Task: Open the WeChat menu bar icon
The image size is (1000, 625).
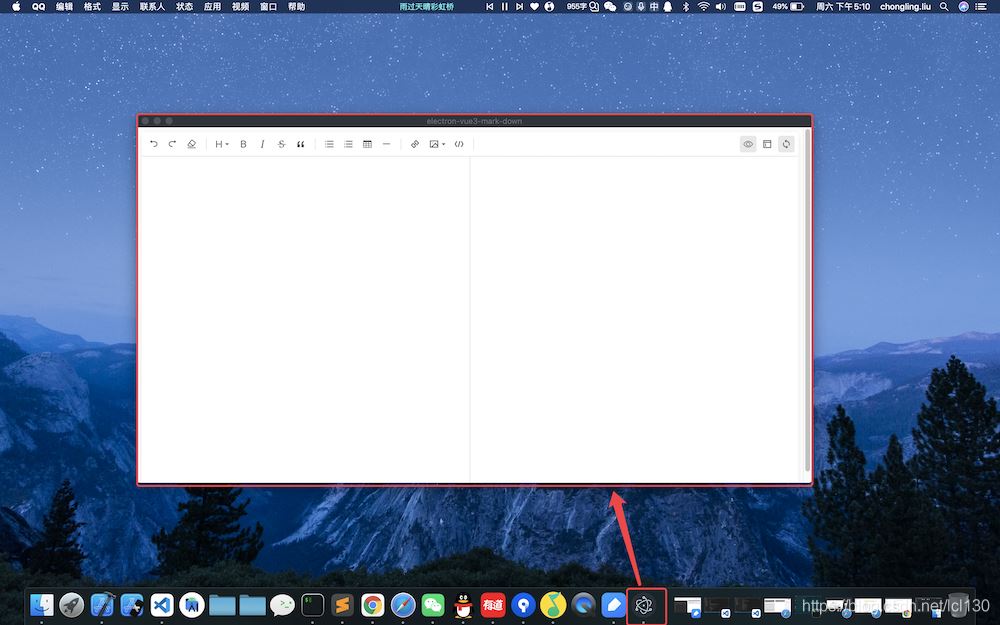Action: (x=610, y=6)
